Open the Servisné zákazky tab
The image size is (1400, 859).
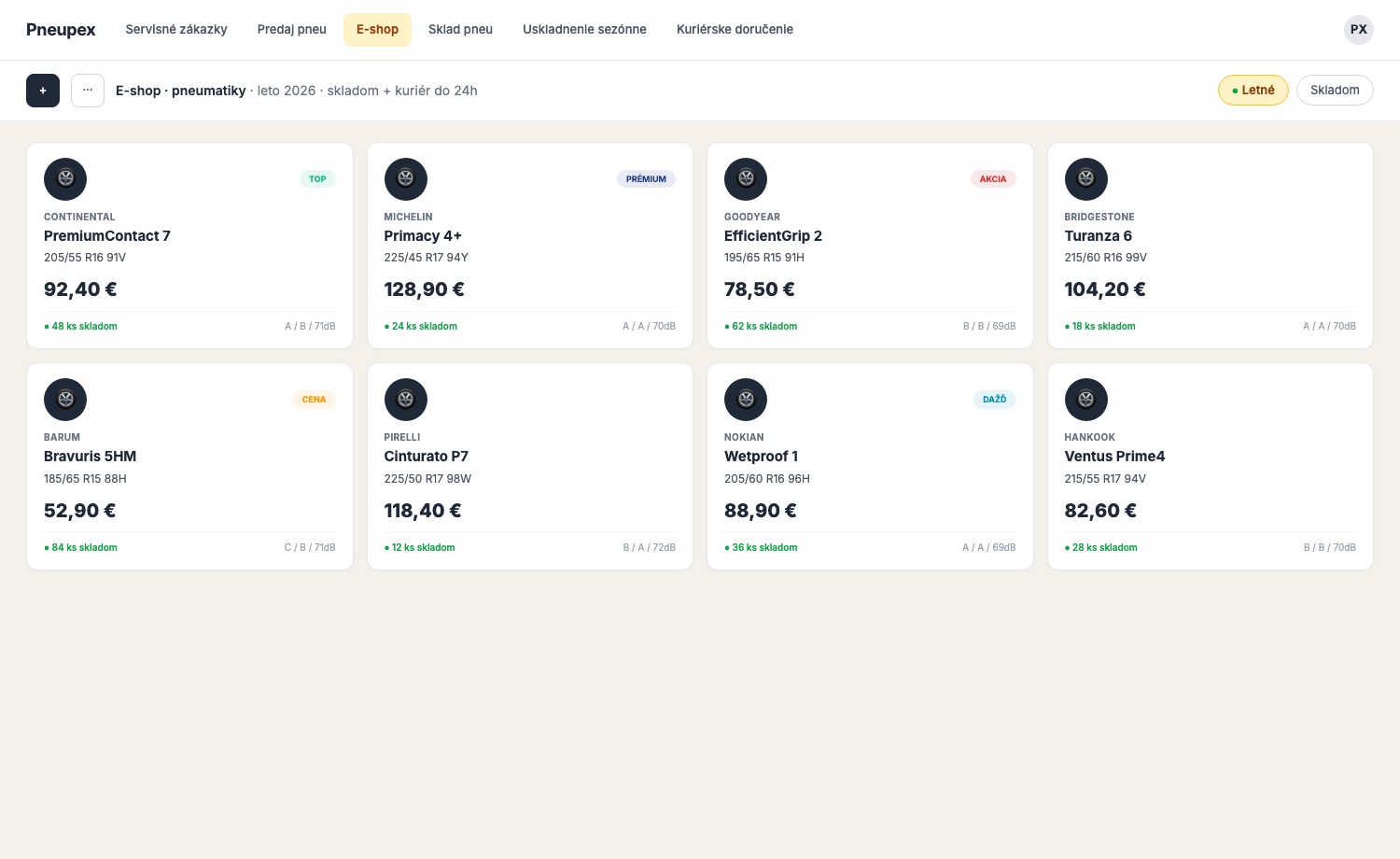pyautogui.click(x=176, y=30)
